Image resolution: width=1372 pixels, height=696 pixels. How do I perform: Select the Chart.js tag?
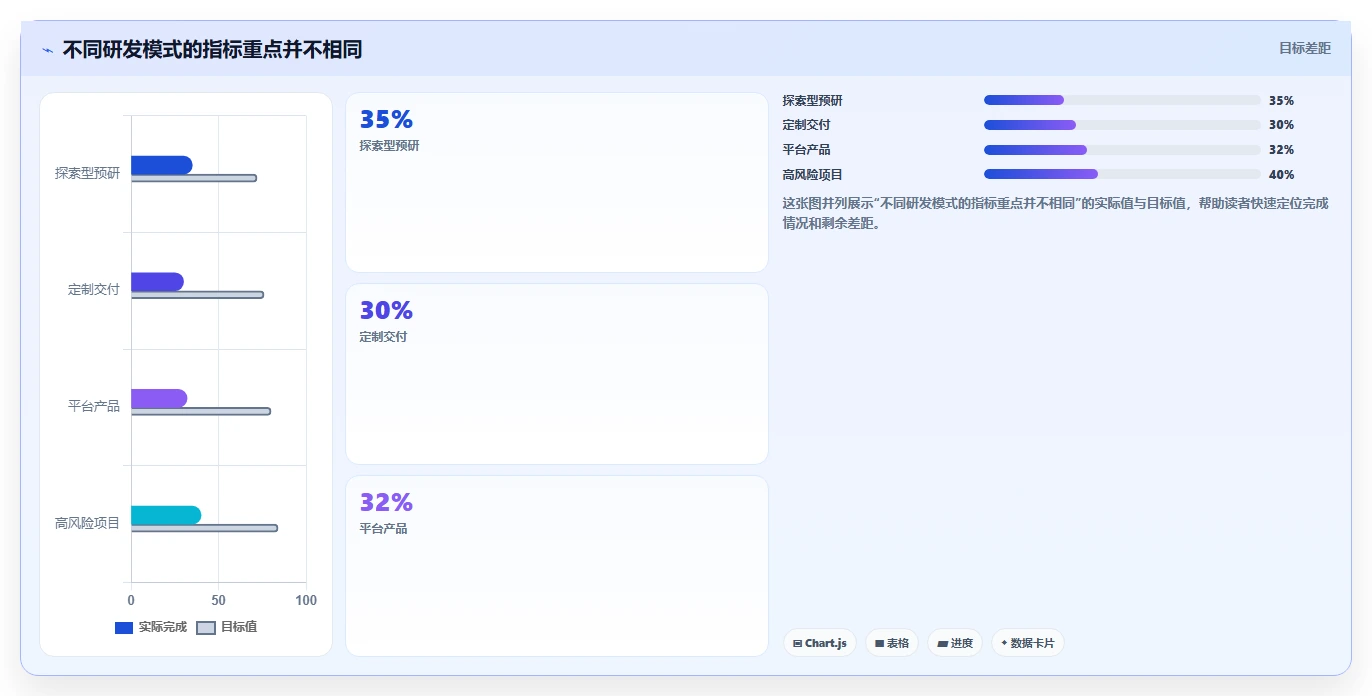(820, 643)
